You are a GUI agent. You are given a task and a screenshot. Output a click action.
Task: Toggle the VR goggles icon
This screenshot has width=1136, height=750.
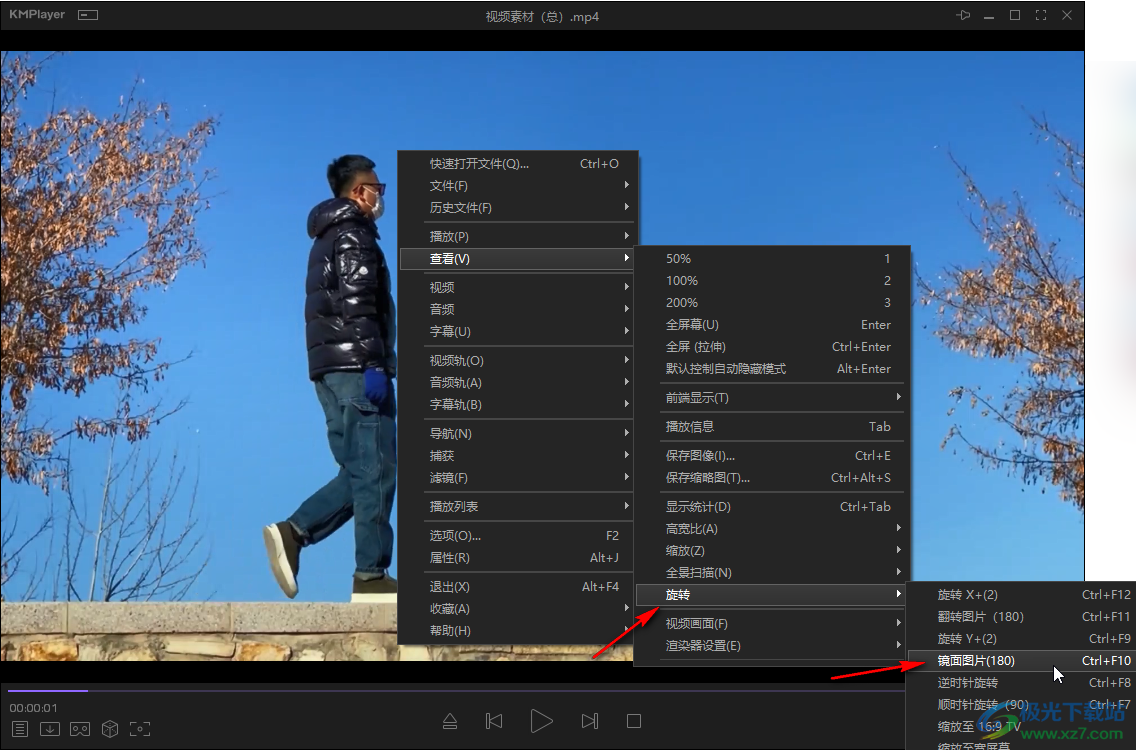[x=80, y=729]
